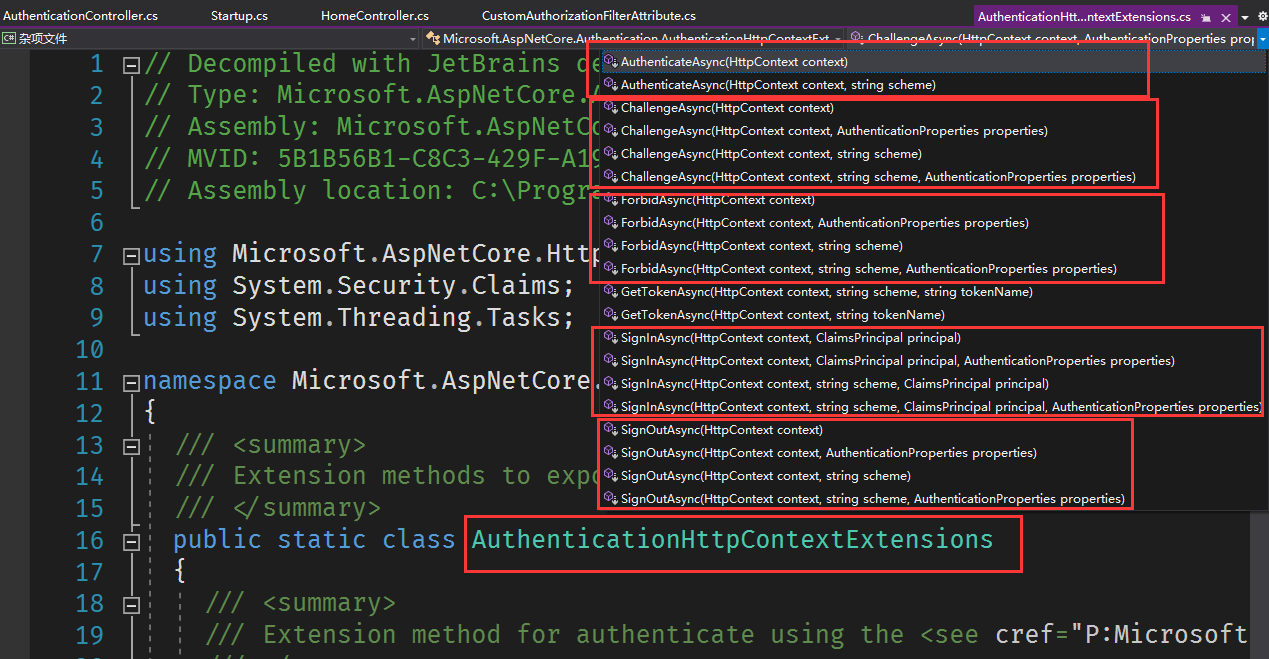
Task: Select AuthenticateAsync(HttpContext context, string scheme) member
Action: coord(777,85)
